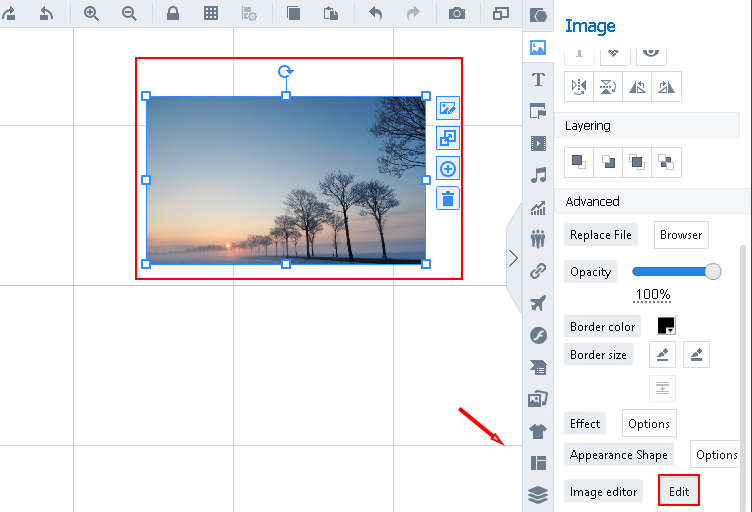Select the image tool in sidebar
The width and height of the screenshot is (752, 512).
click(x=538, y=47)
